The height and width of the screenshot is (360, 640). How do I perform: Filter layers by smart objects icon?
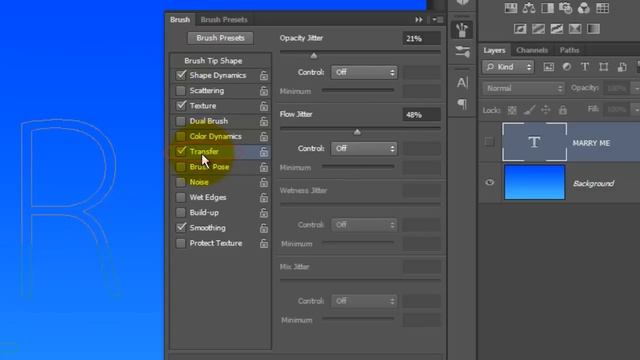click(x=622, y=67)
